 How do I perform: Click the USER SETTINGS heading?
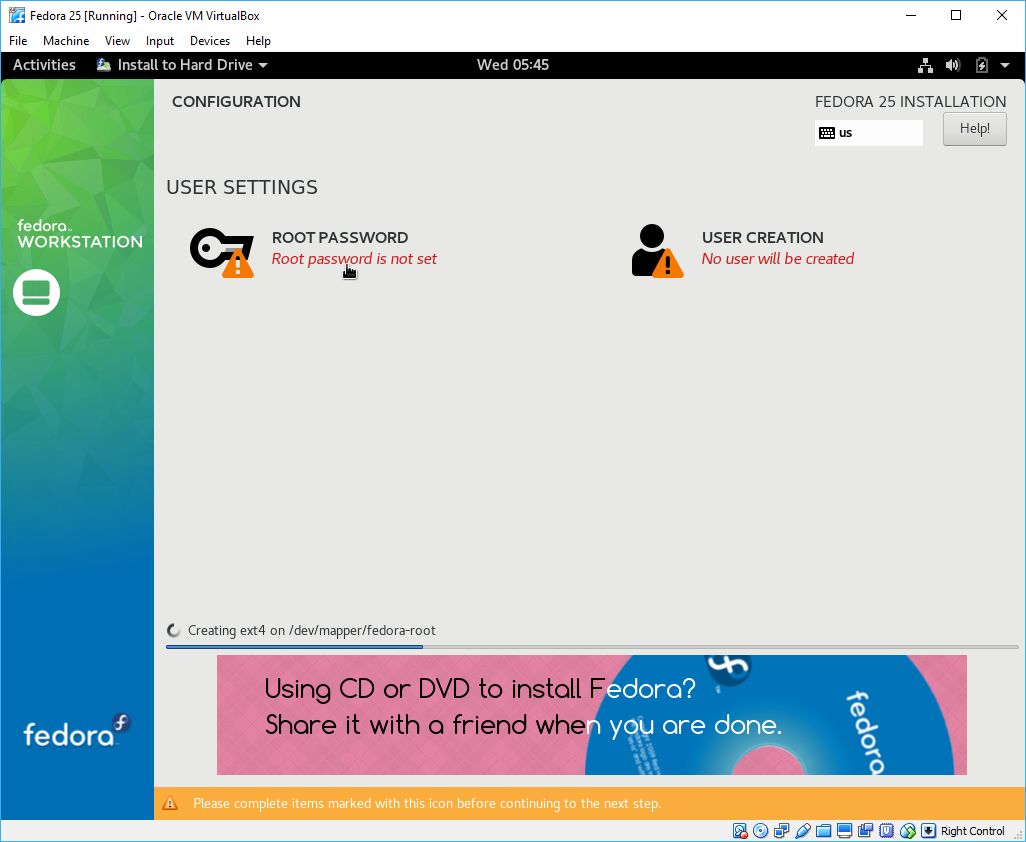[x=242, y=187]
